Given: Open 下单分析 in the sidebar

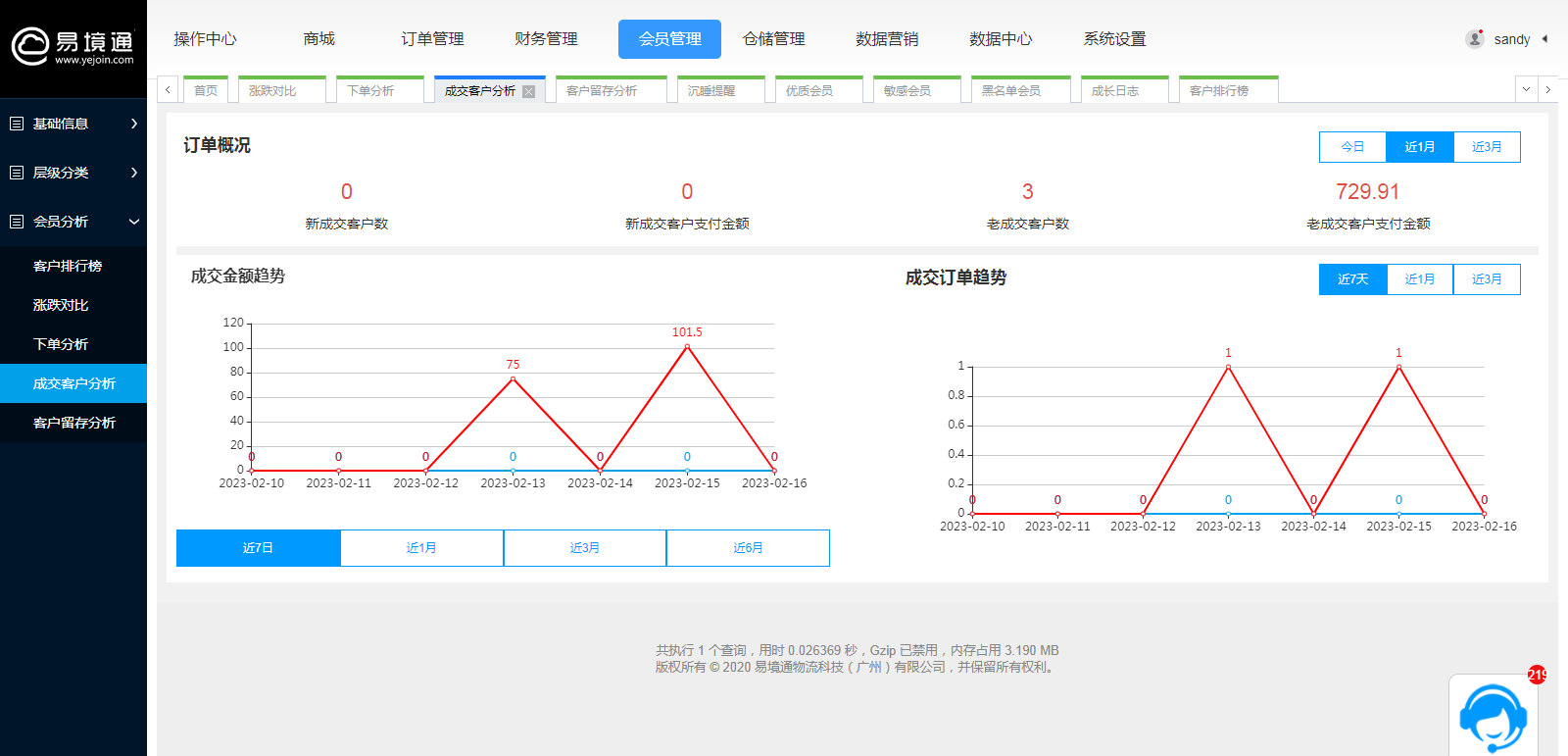Looking at the screenshot, I should tap(73, 344).
